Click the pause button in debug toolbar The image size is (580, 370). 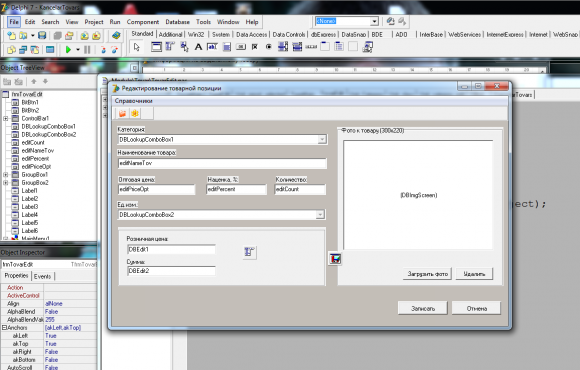pos(87,49)
